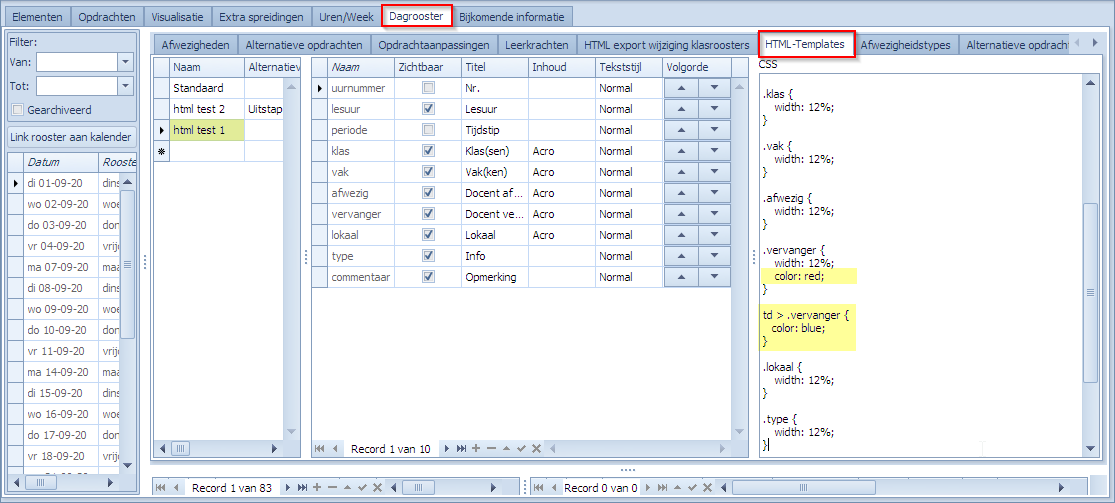
Task: Select template row 'Standaard'
Action: (207, 88)
